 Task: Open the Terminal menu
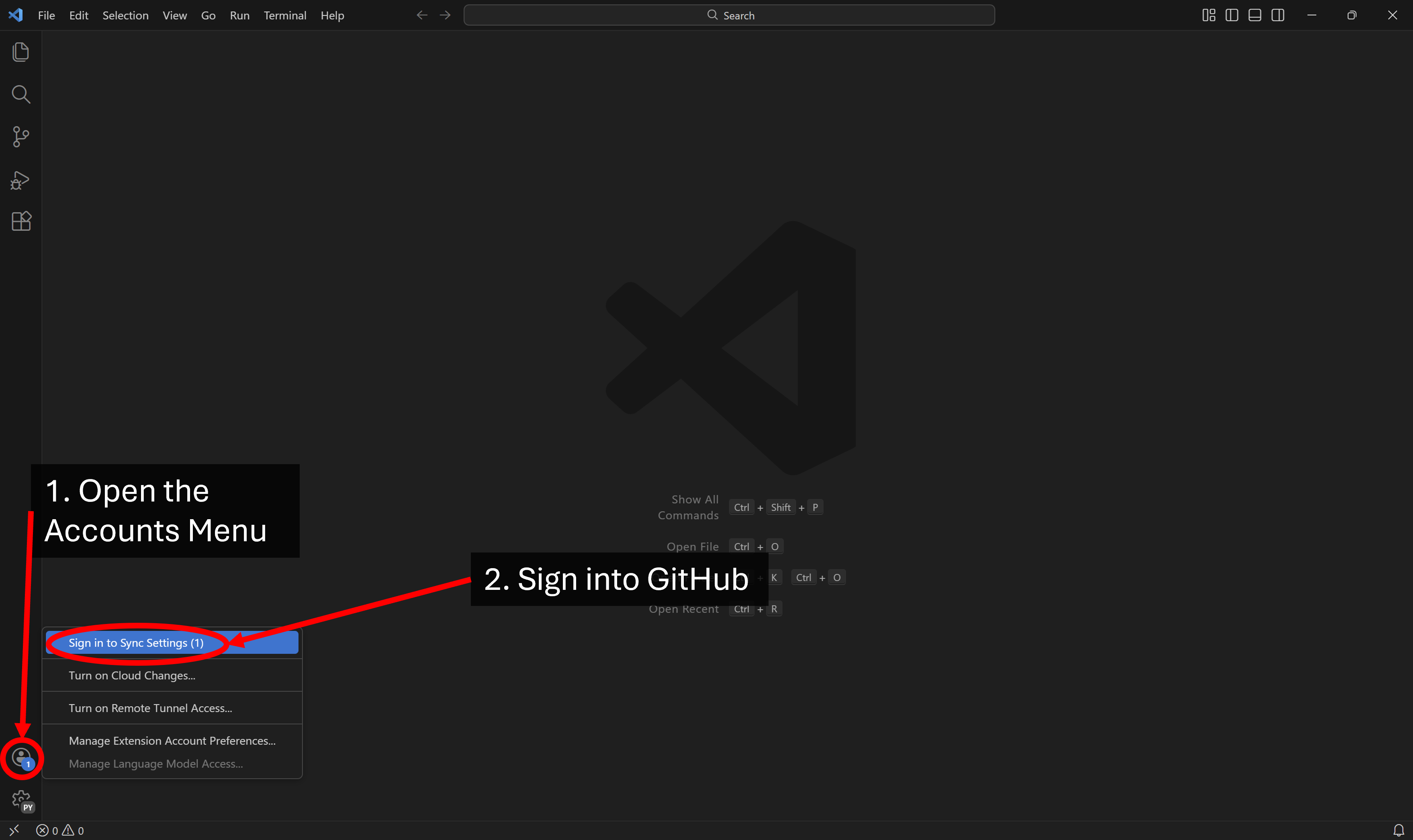click(285, 15)
